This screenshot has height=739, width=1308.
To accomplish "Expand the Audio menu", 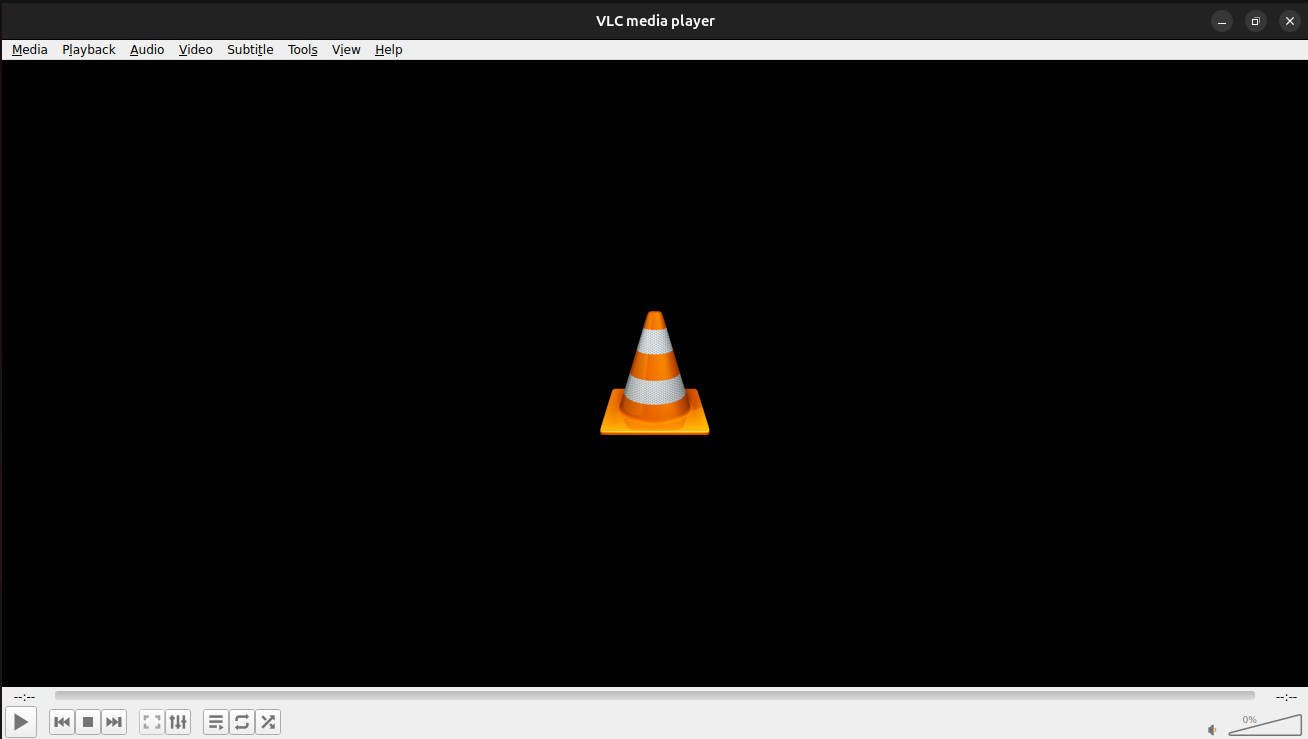I will coord(147,50).
